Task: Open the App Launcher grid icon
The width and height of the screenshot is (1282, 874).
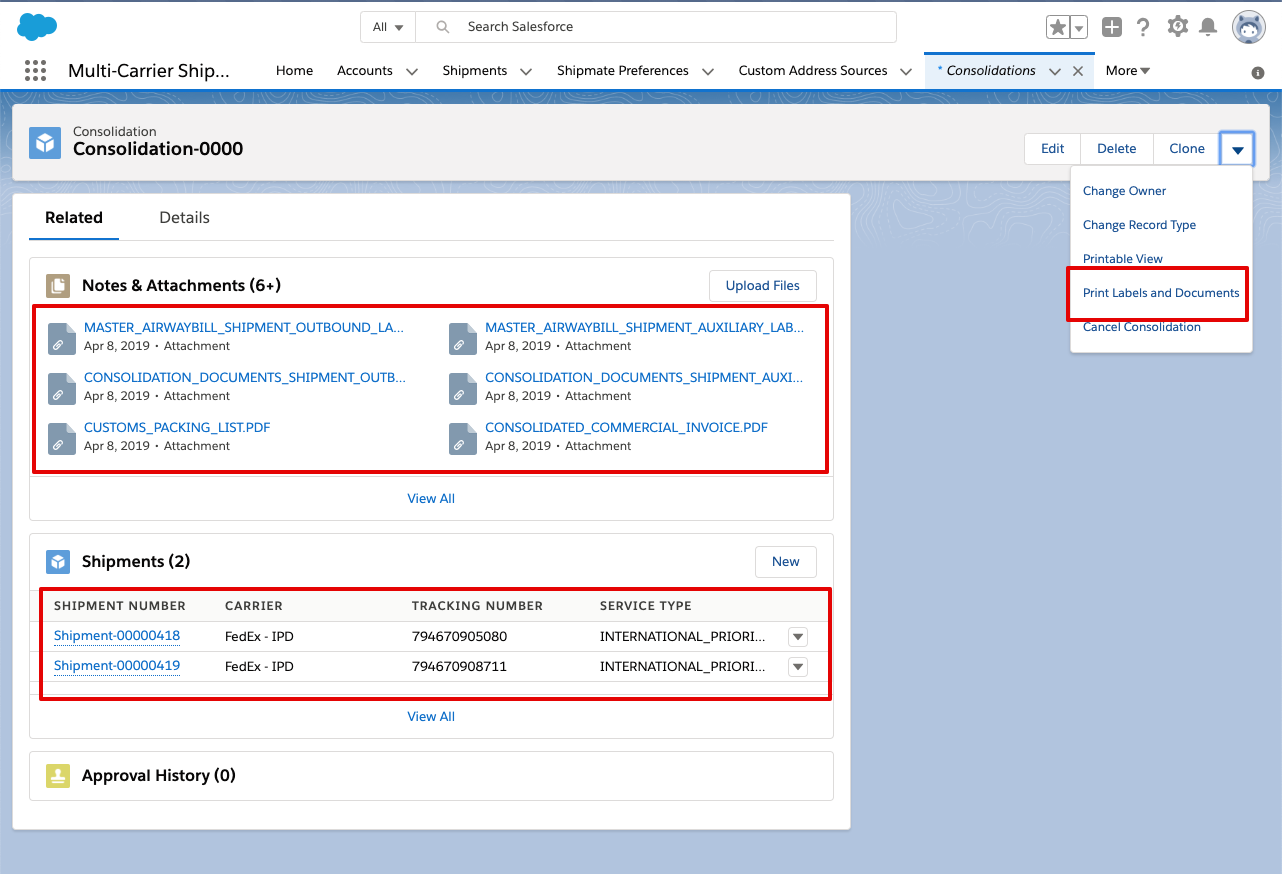Action: pyautogui.click(x=35, y=70)
